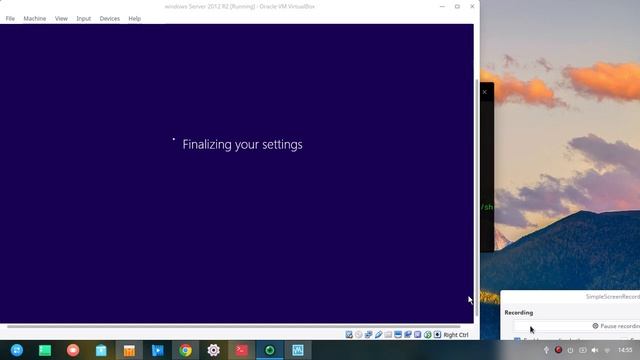The width and height of the screenshot is (640, 360).
Task: Click the purple CPU indicator status icon
Action: [x=418, y=335]
